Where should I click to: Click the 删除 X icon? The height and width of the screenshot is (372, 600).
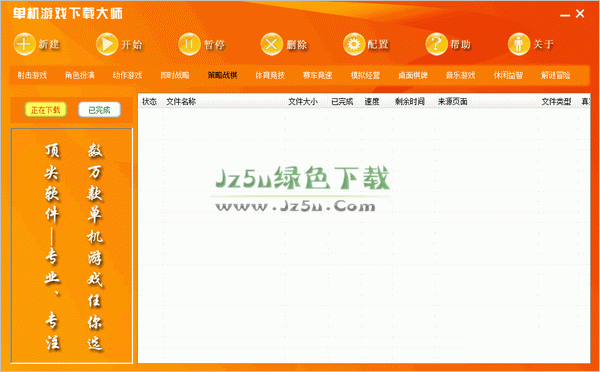click(271, 44)
